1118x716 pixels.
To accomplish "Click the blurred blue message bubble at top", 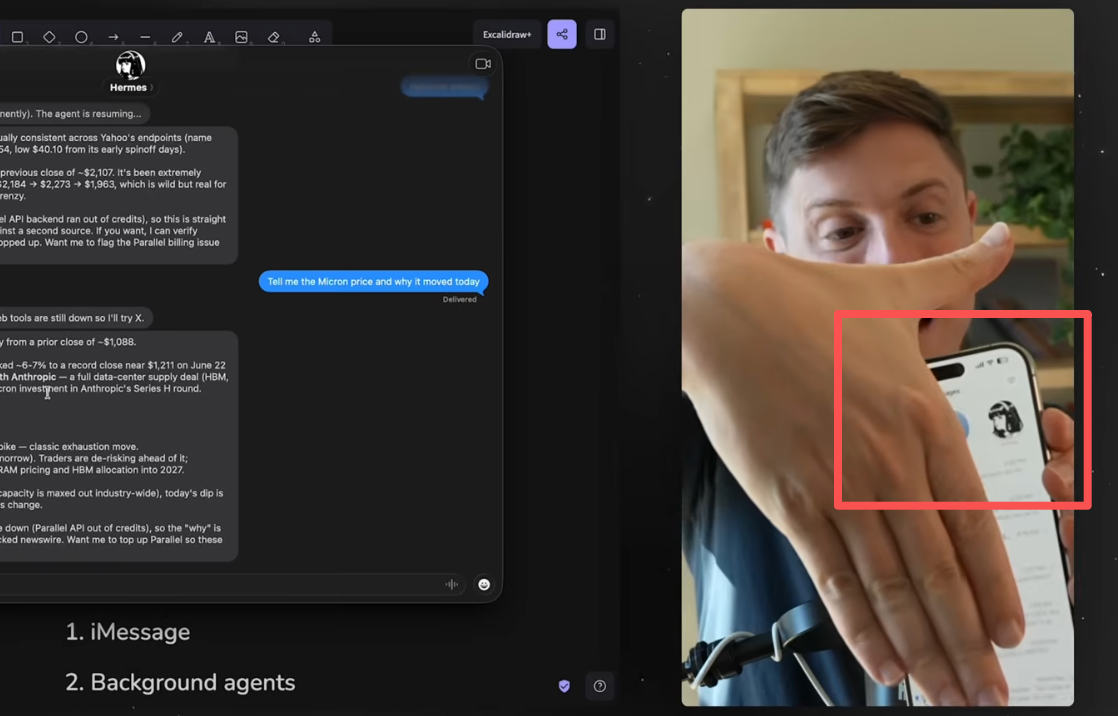I will tap(444, 87).
